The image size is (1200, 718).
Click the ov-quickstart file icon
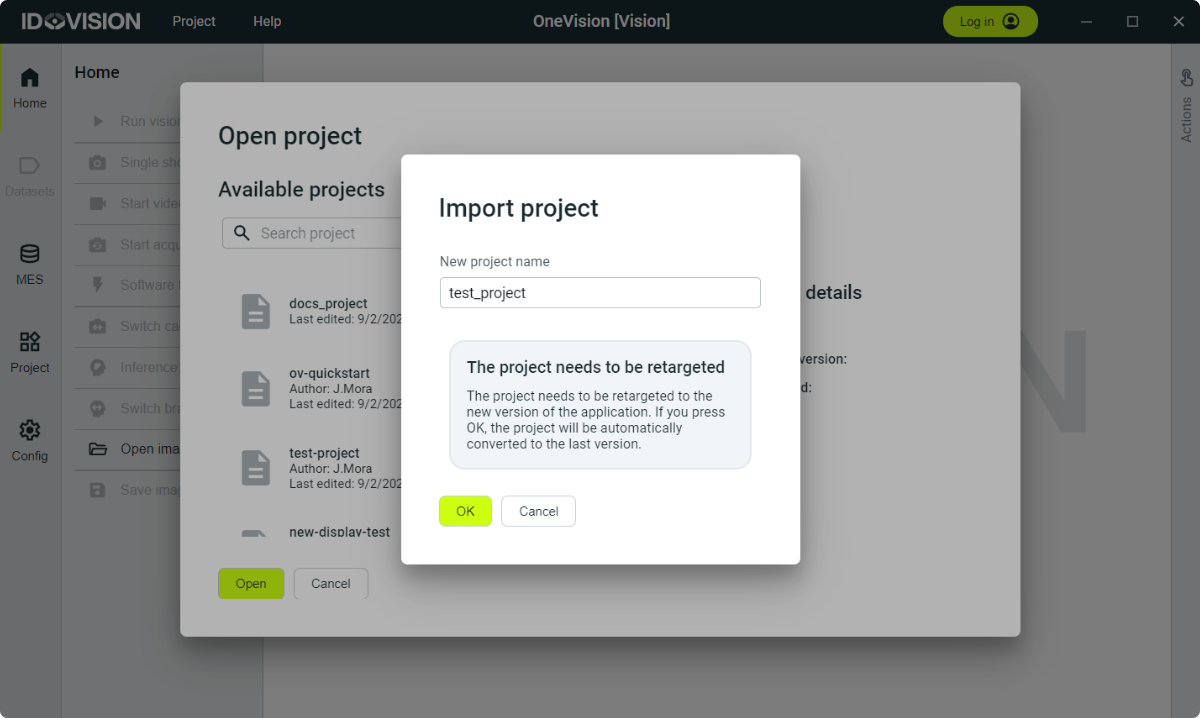pos(256,388)
